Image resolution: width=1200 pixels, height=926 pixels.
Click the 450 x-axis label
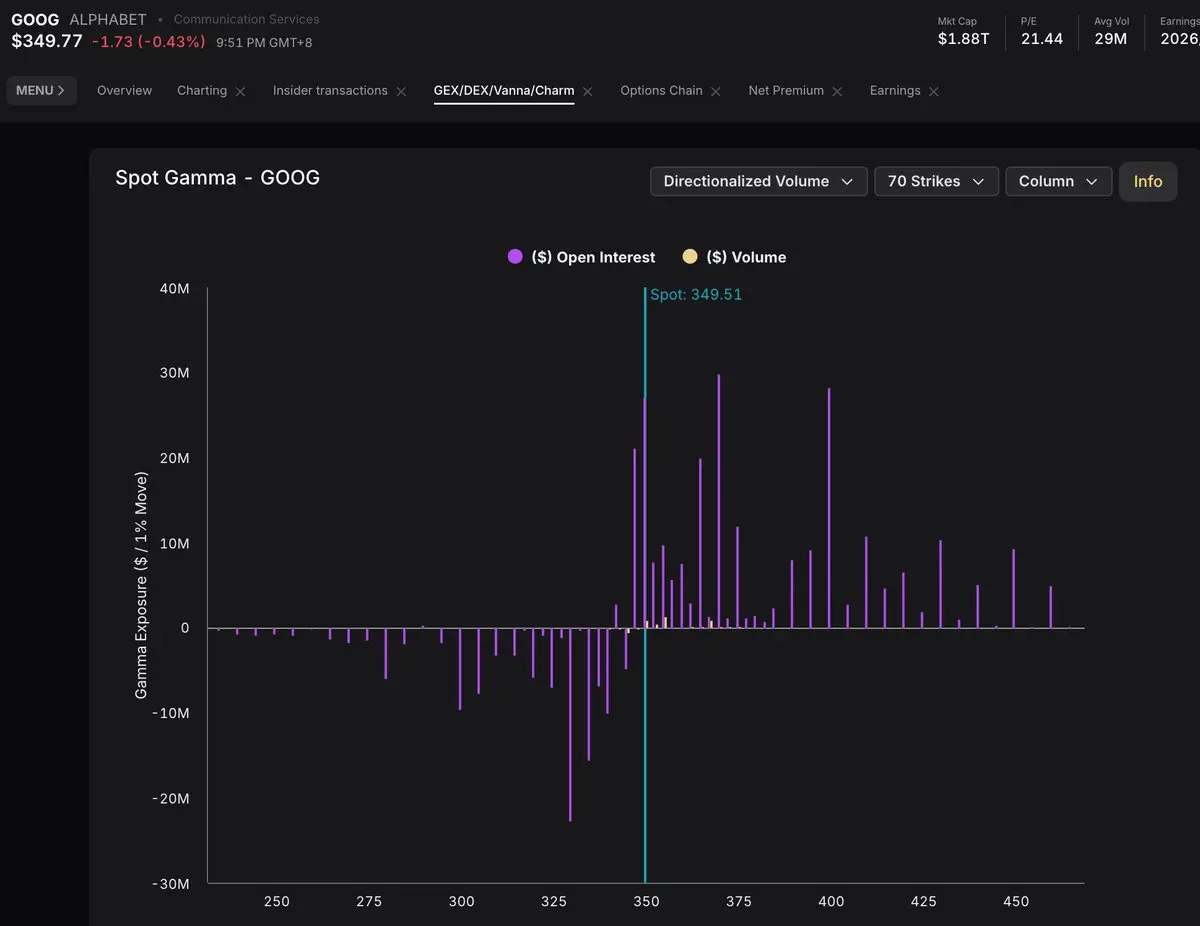pos(1016,901)
